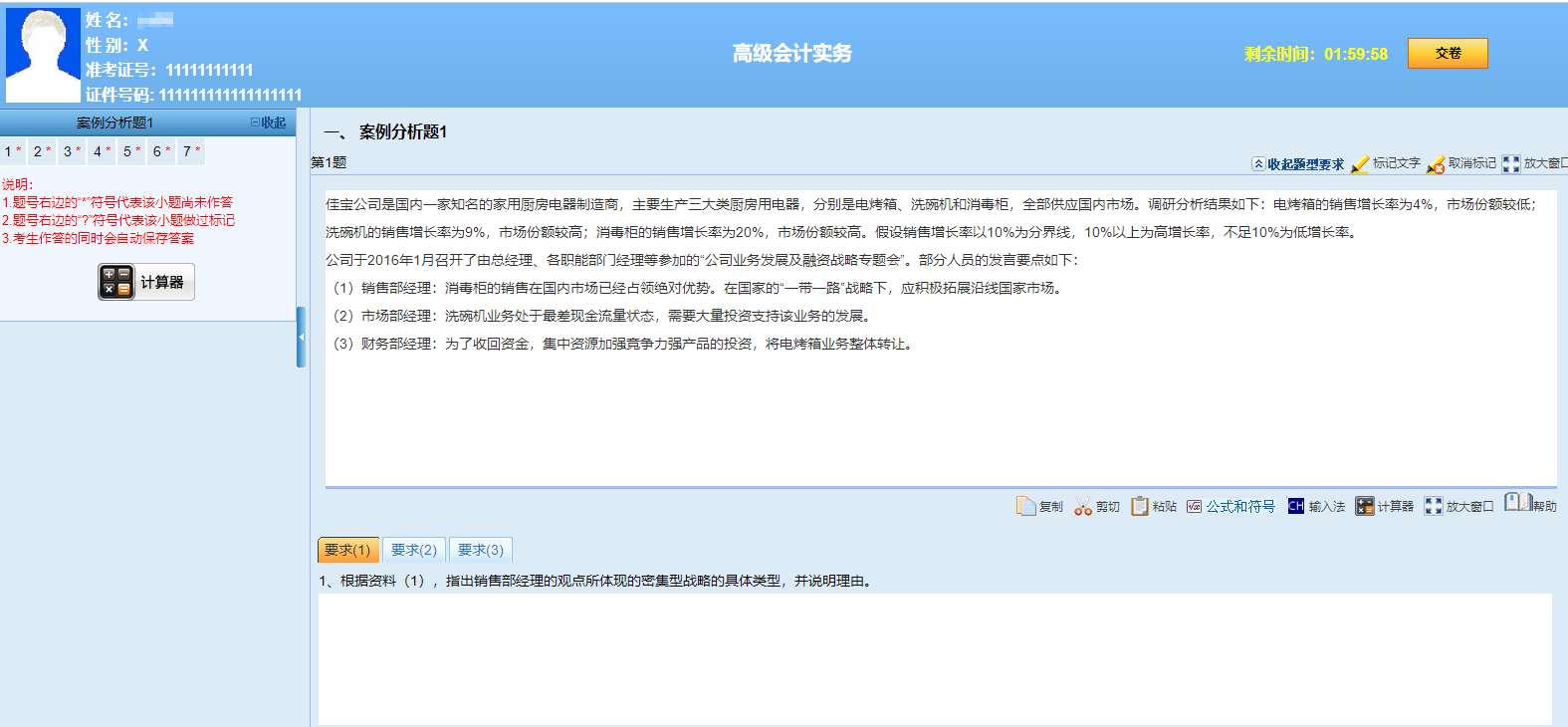Go to question number 4
Image resolution: width=1568 pixels, height=727 pixels.
[x=103, y=151]
